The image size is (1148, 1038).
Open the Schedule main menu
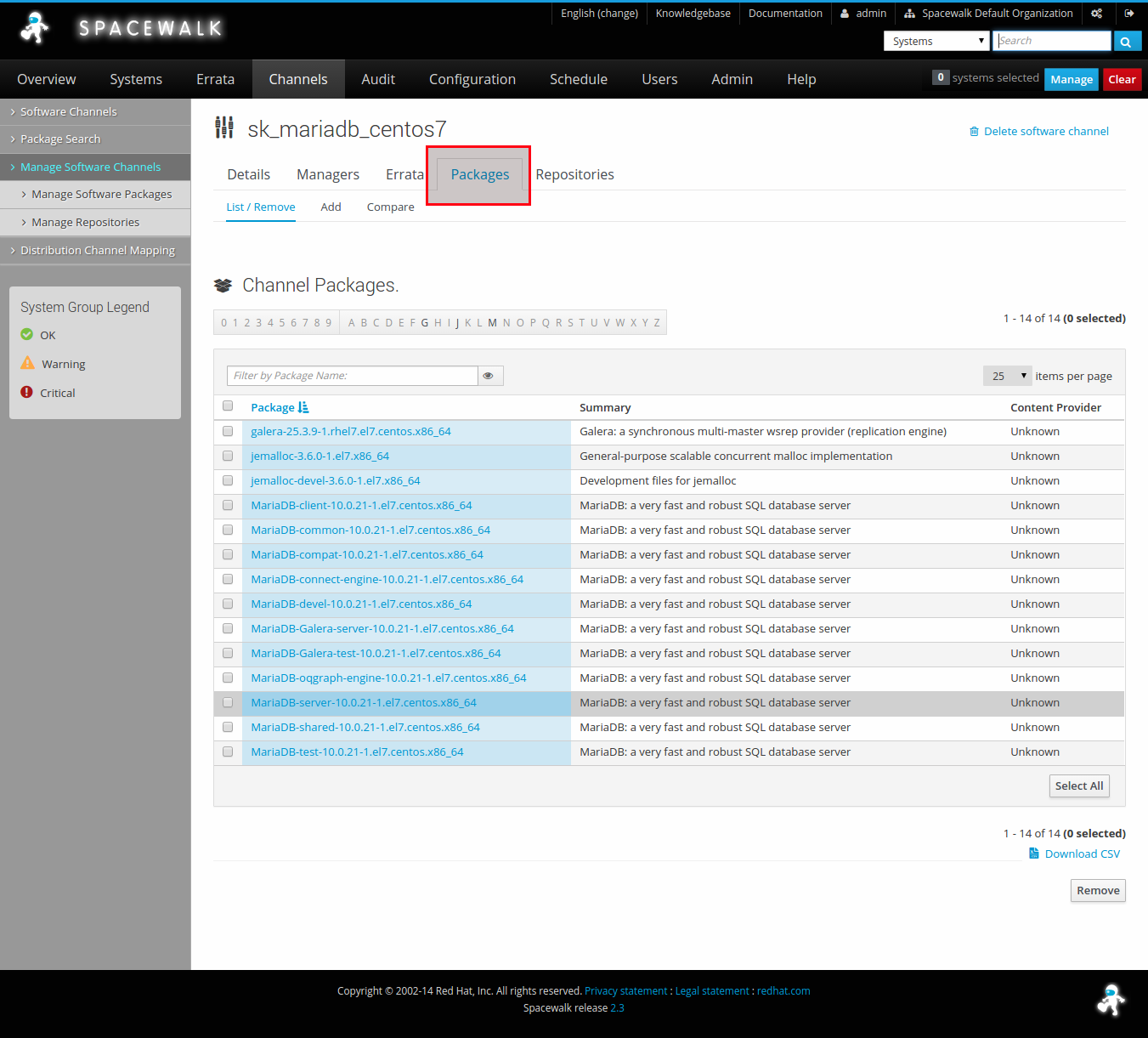pos(579,79)
